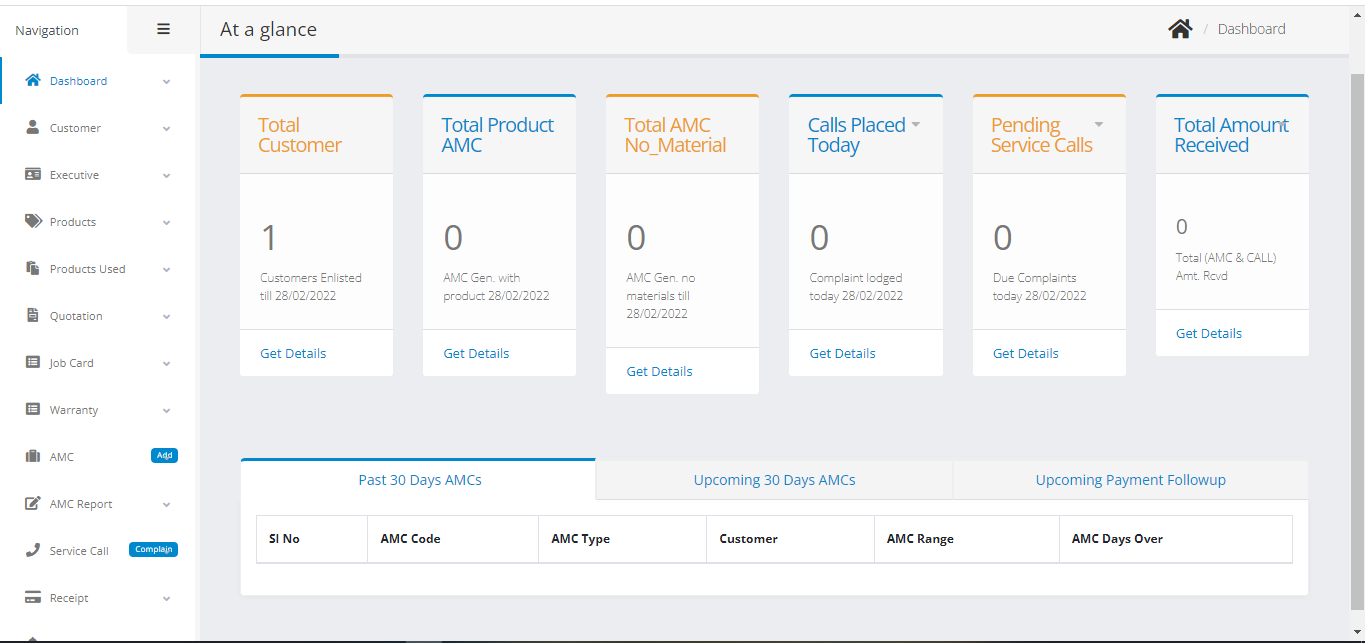This screenshot has width=1365, height=643.
Task: Expand the Customer sidebar menu
Action: click(x=166, y=128)
